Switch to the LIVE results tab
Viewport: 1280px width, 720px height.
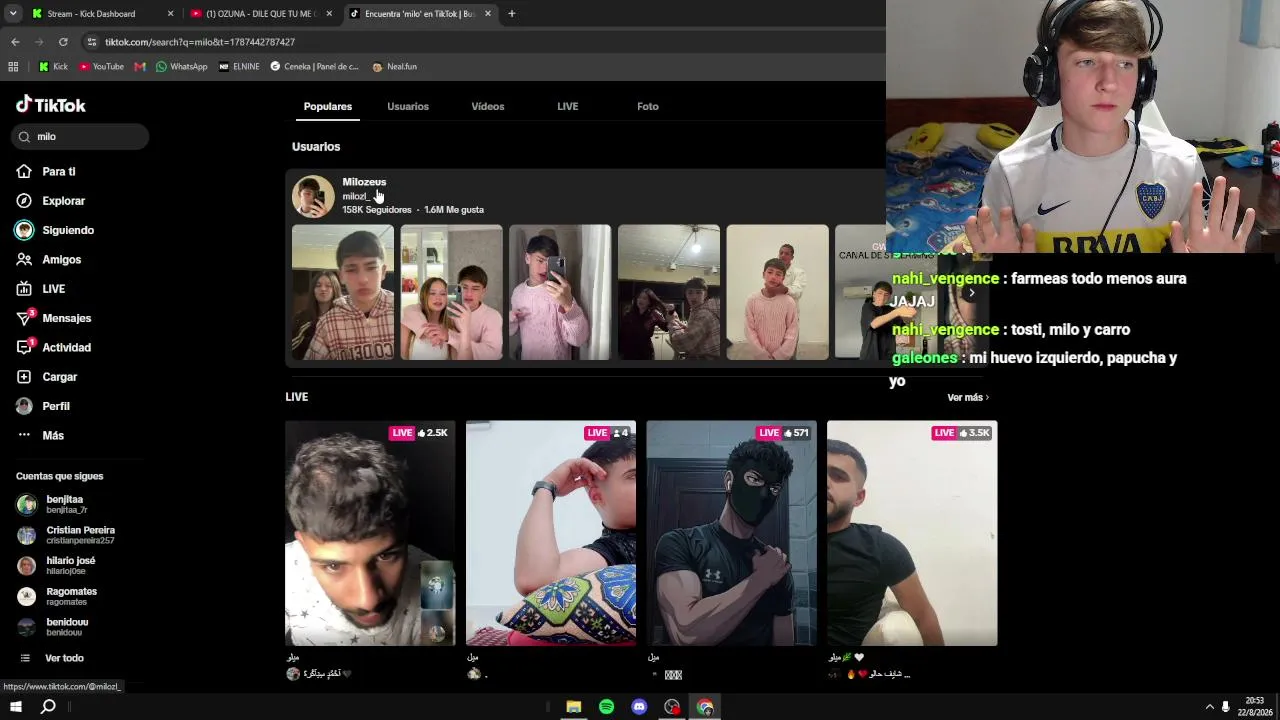click(x=568, y=106)
